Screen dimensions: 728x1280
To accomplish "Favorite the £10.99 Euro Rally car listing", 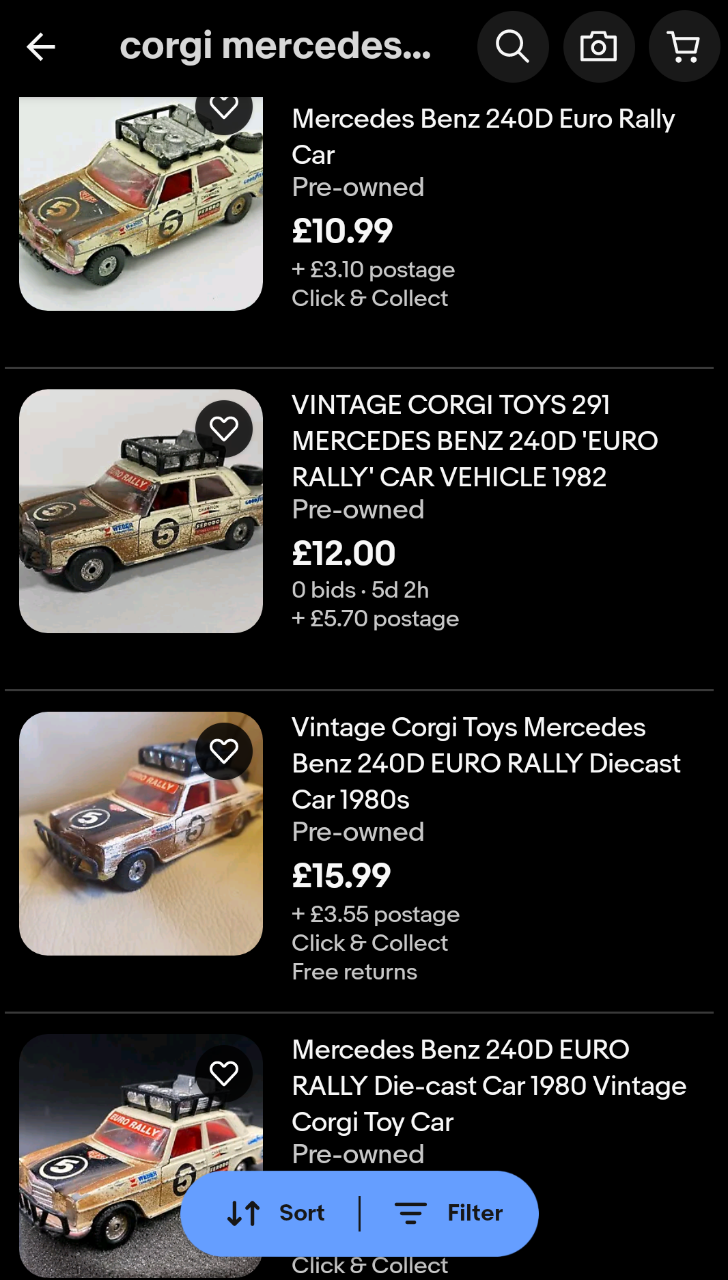I will tap(224, 107).
